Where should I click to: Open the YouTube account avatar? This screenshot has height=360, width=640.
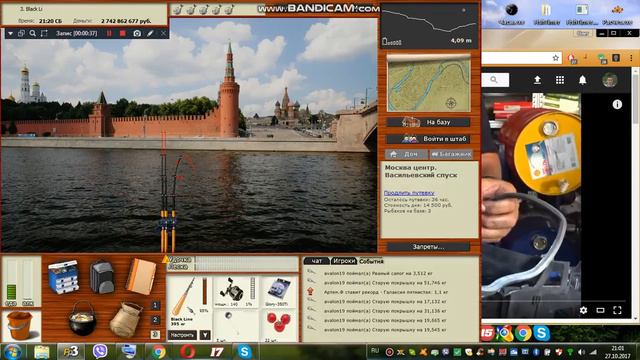coord(610,80)
